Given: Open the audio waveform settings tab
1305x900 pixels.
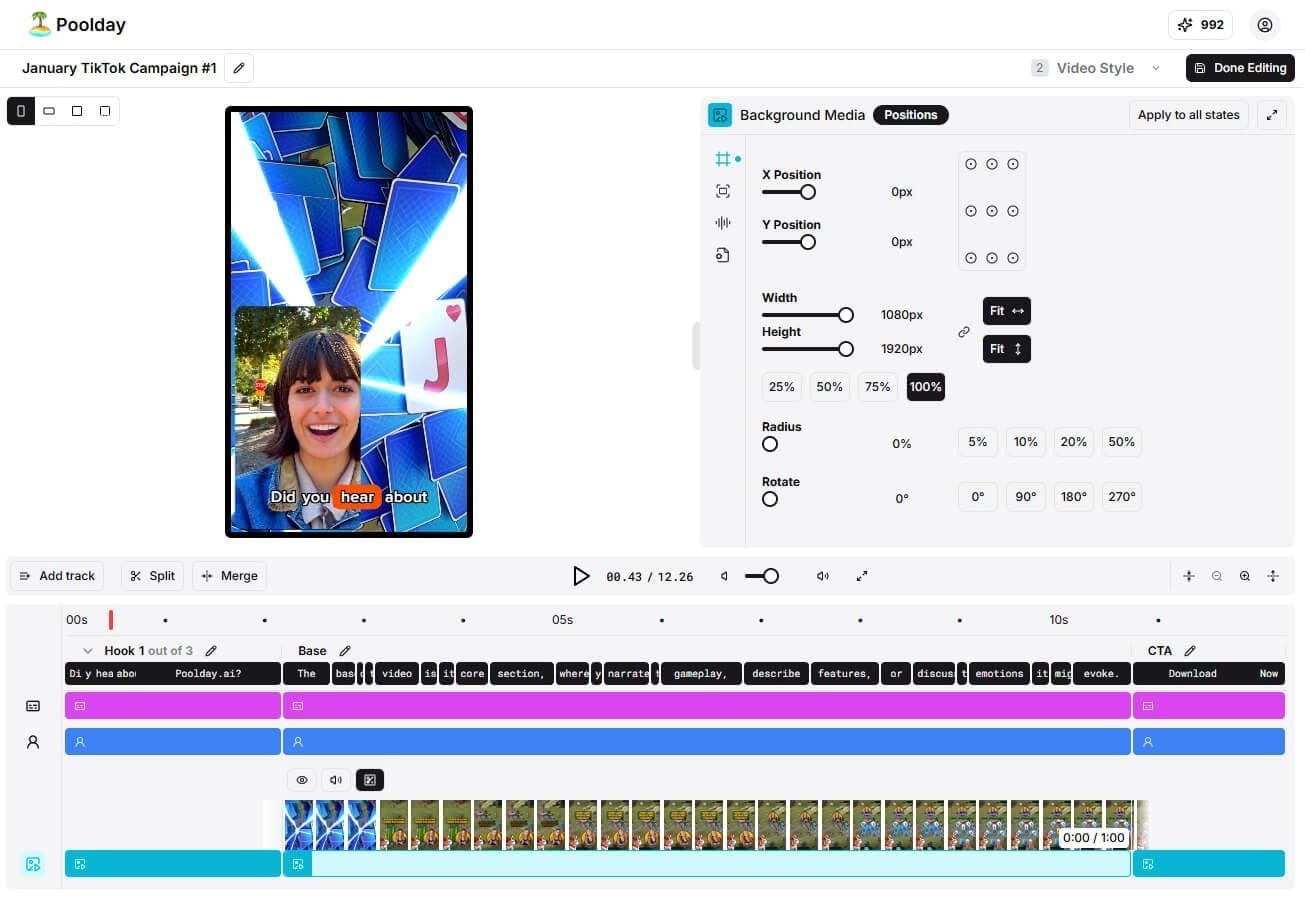Looking at the screenshot, I should point(723,223).
